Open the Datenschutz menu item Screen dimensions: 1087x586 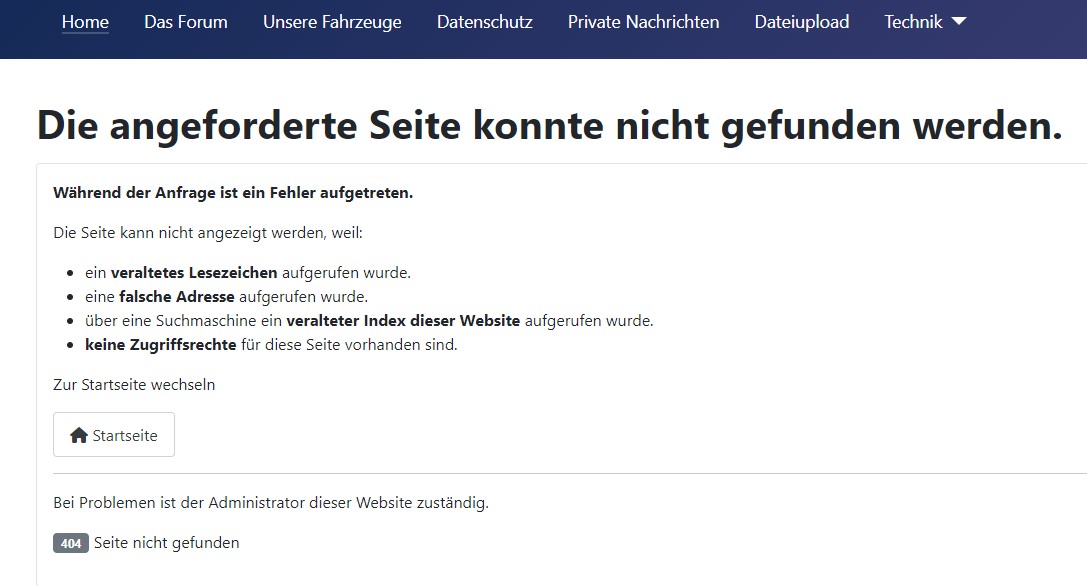(484, 21)
